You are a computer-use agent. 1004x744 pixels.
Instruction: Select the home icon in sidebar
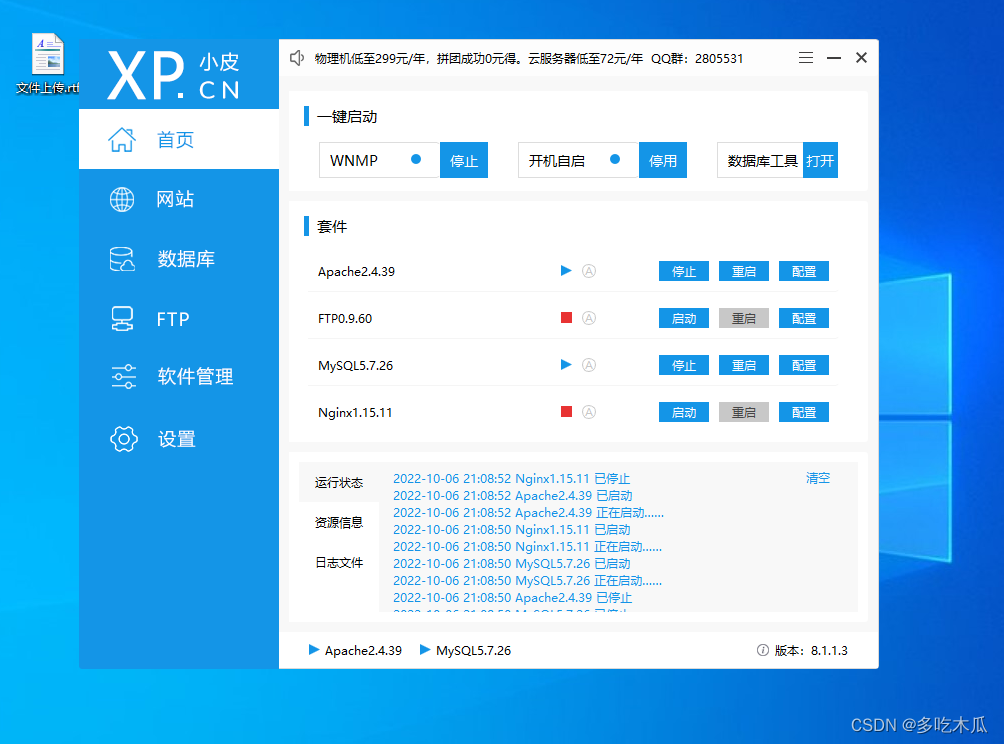(122, 139)
